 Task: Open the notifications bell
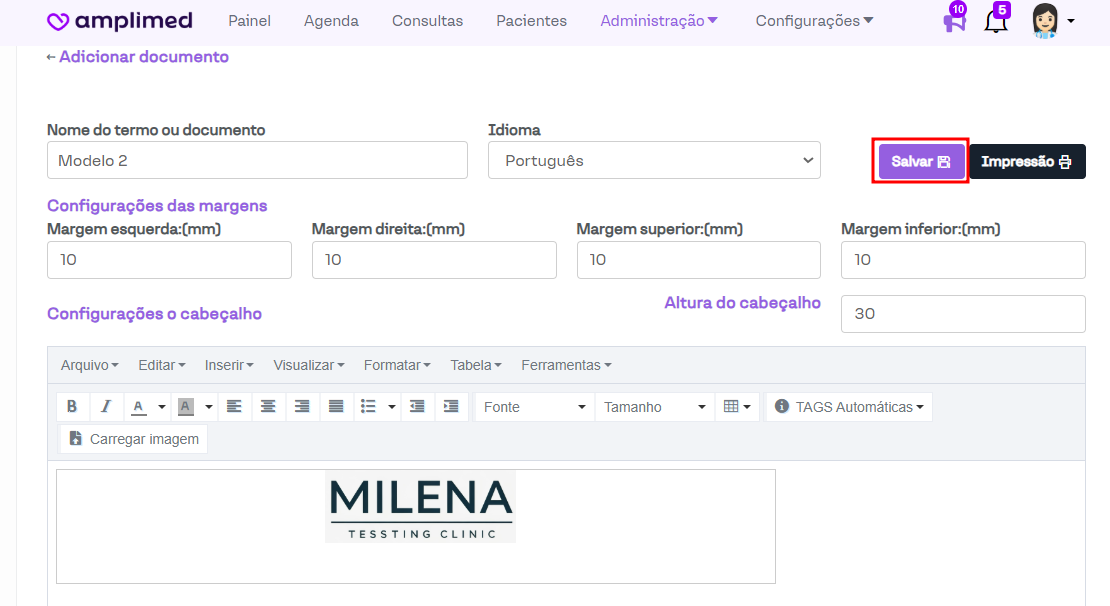pos(996,21)
